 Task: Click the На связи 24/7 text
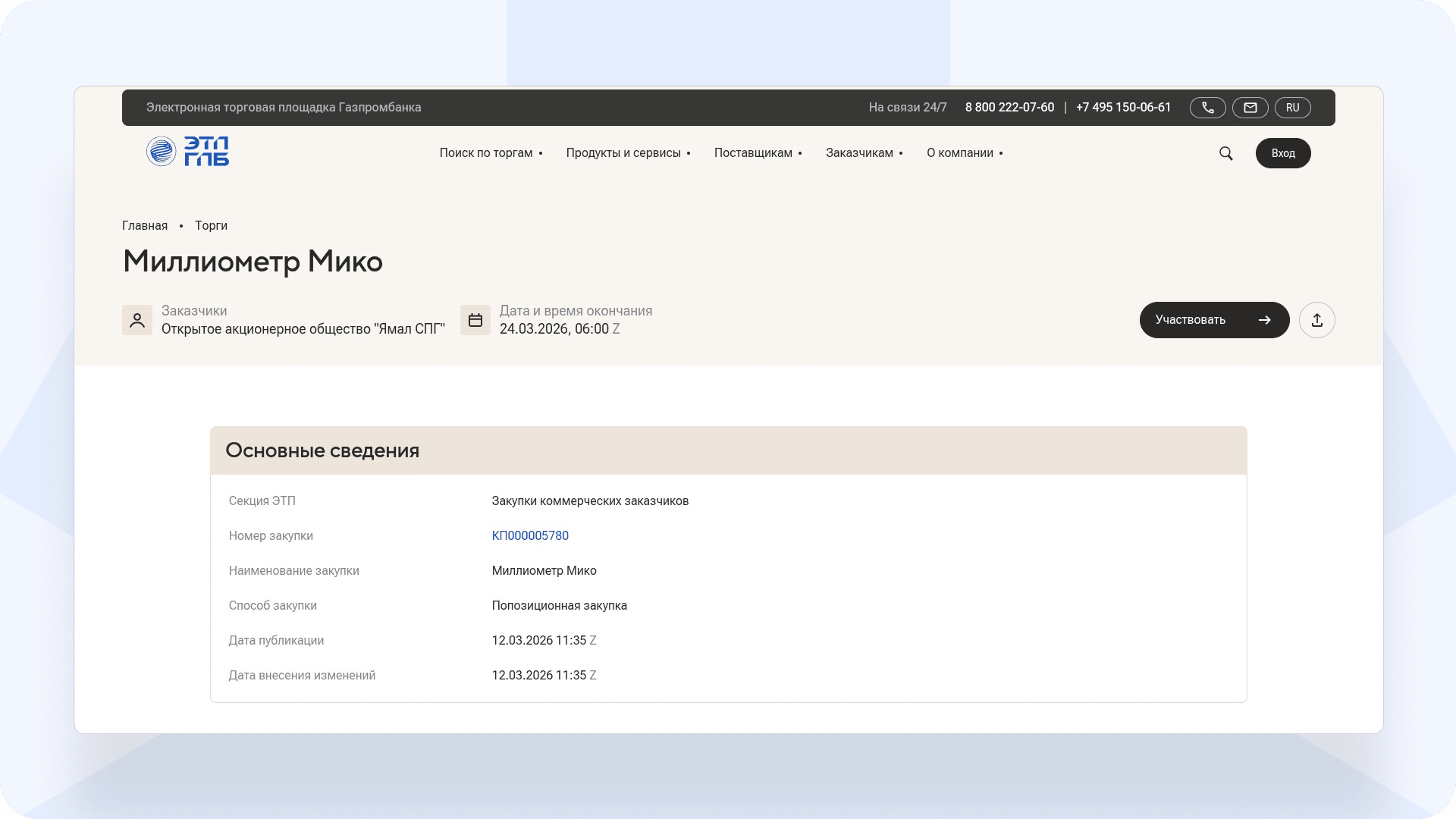tap(908, 108)
